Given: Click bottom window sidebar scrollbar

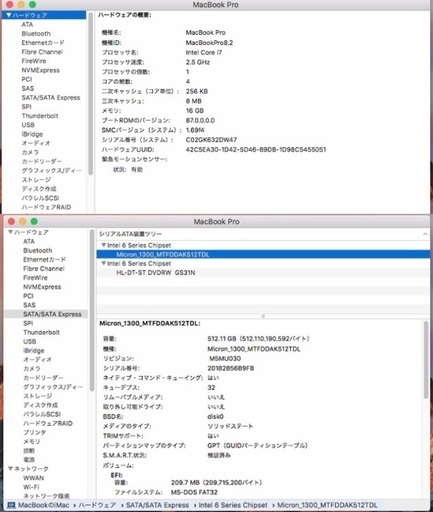Looking at the screenshot, I should coord(92,310).
